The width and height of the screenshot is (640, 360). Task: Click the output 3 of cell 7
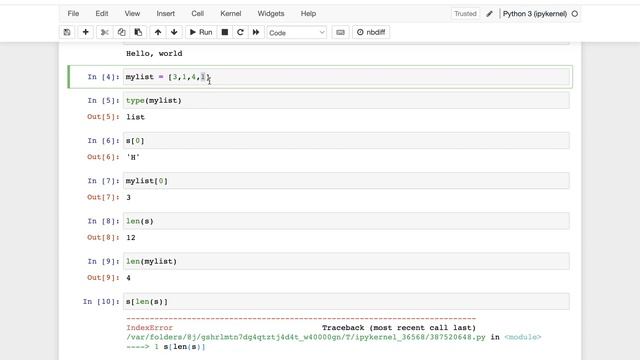pyautogui.click(x=129, y=198)
